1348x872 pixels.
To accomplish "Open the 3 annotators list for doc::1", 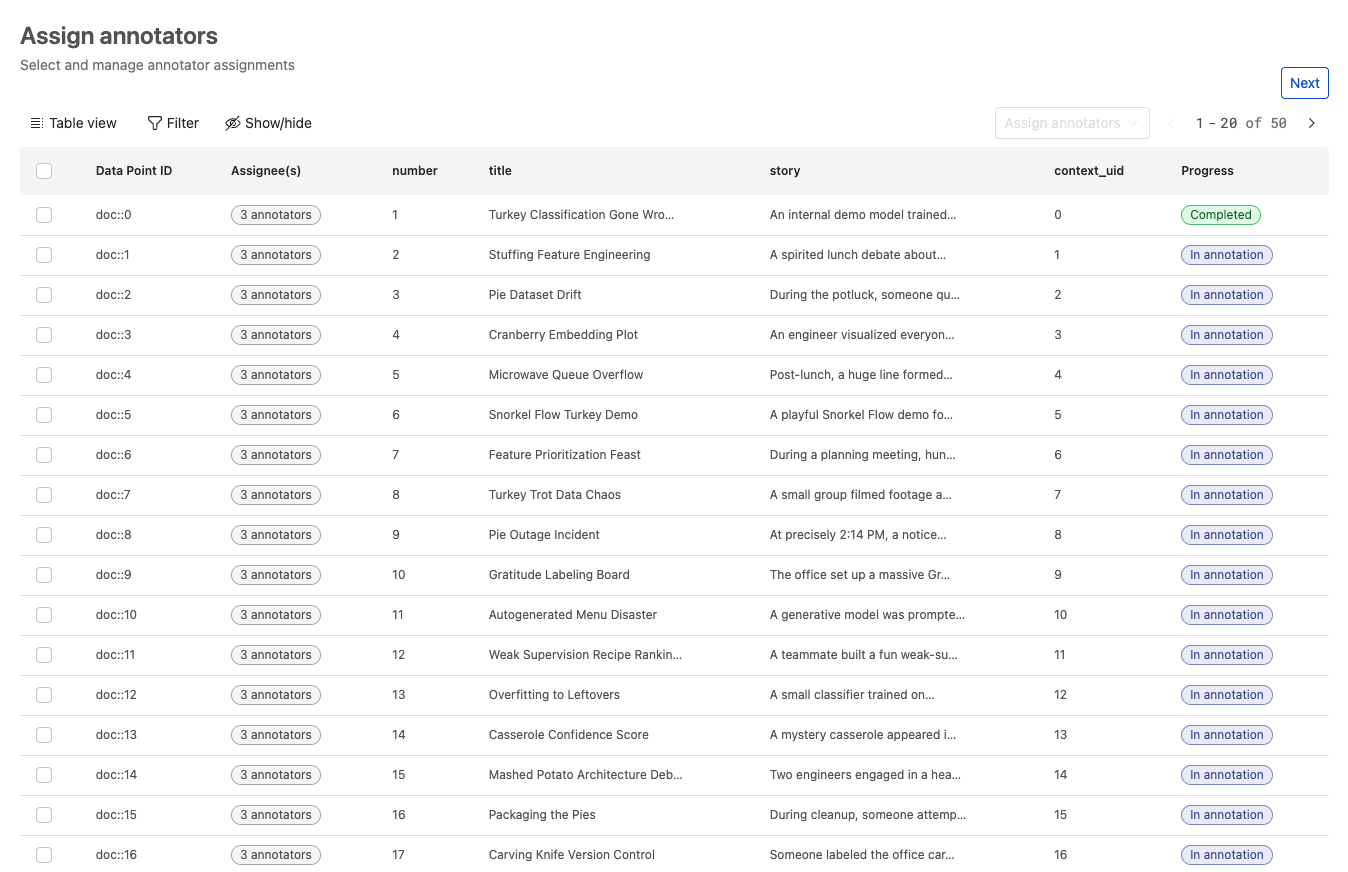I will pyautogui.click(x=276, y=254).
